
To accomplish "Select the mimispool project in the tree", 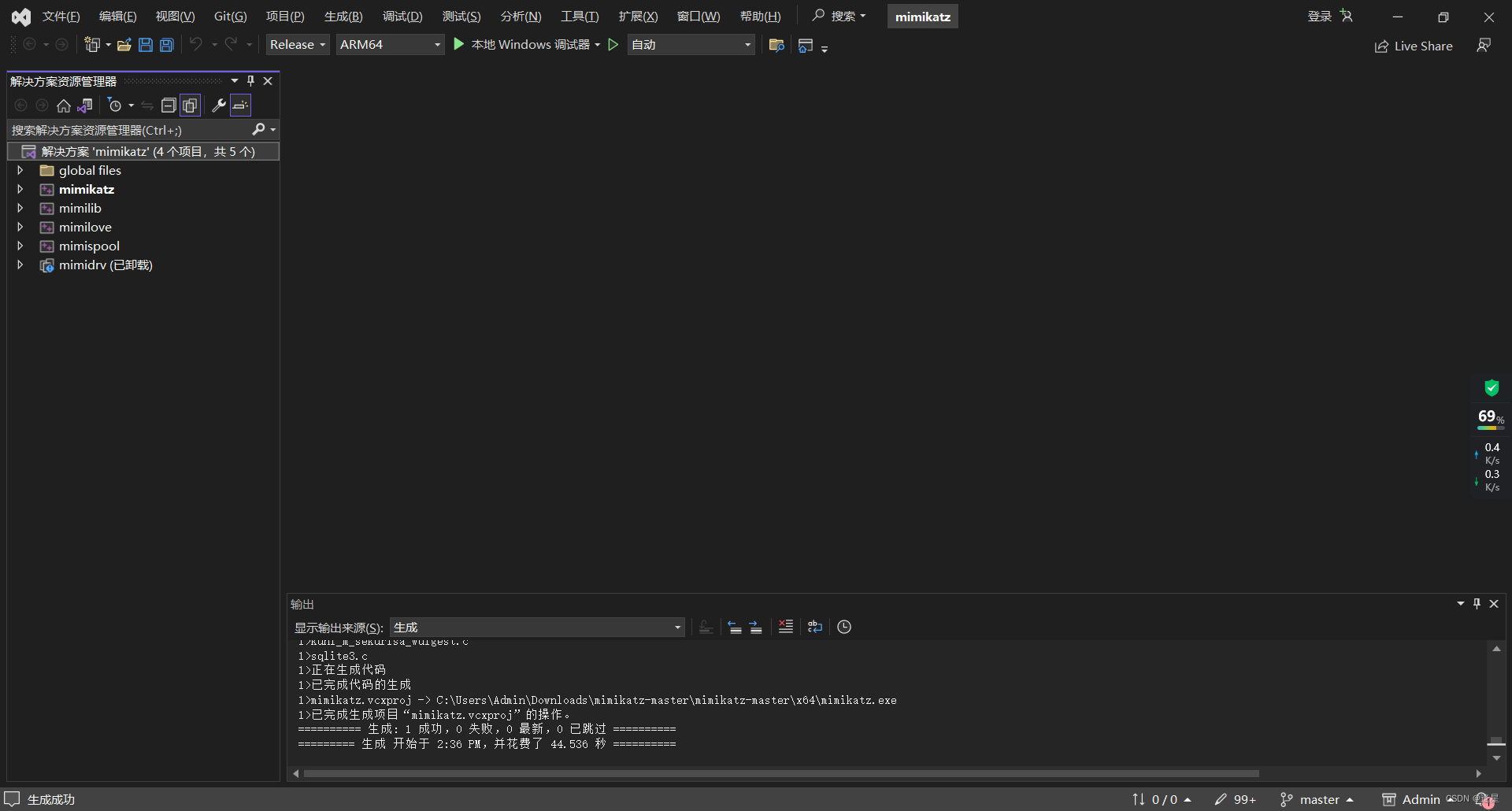I will coord(89,246).
